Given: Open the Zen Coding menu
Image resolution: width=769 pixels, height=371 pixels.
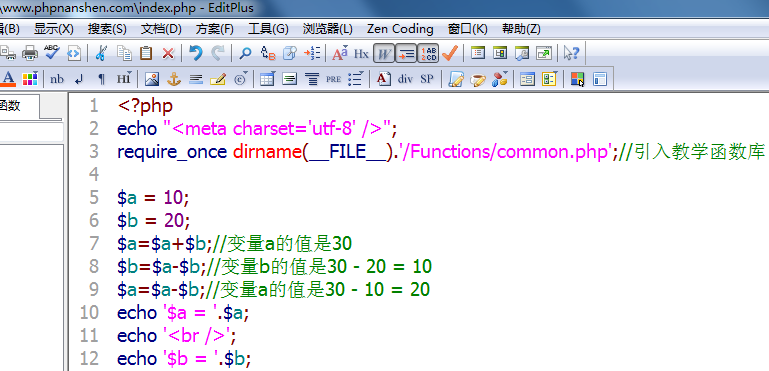Looking at the screenshot, I should click(400, 29).
